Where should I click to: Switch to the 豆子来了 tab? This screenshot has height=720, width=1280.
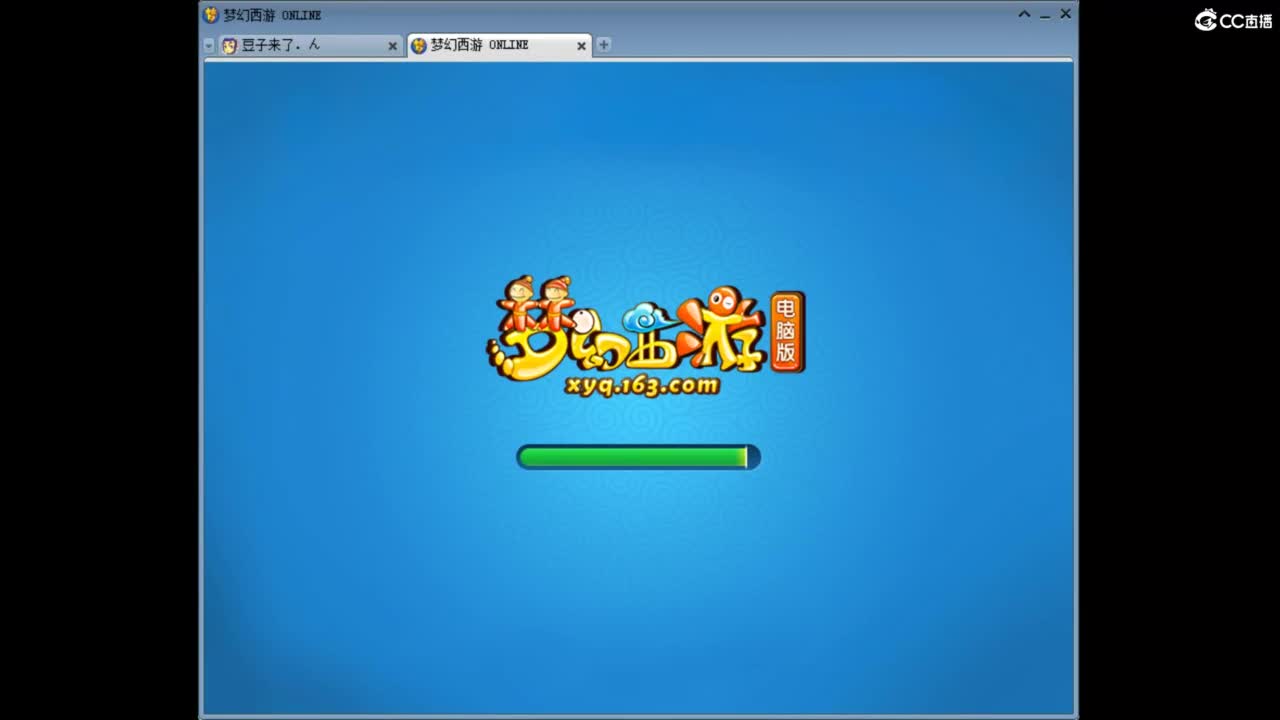pyautogui.click(x=310, y=45)
